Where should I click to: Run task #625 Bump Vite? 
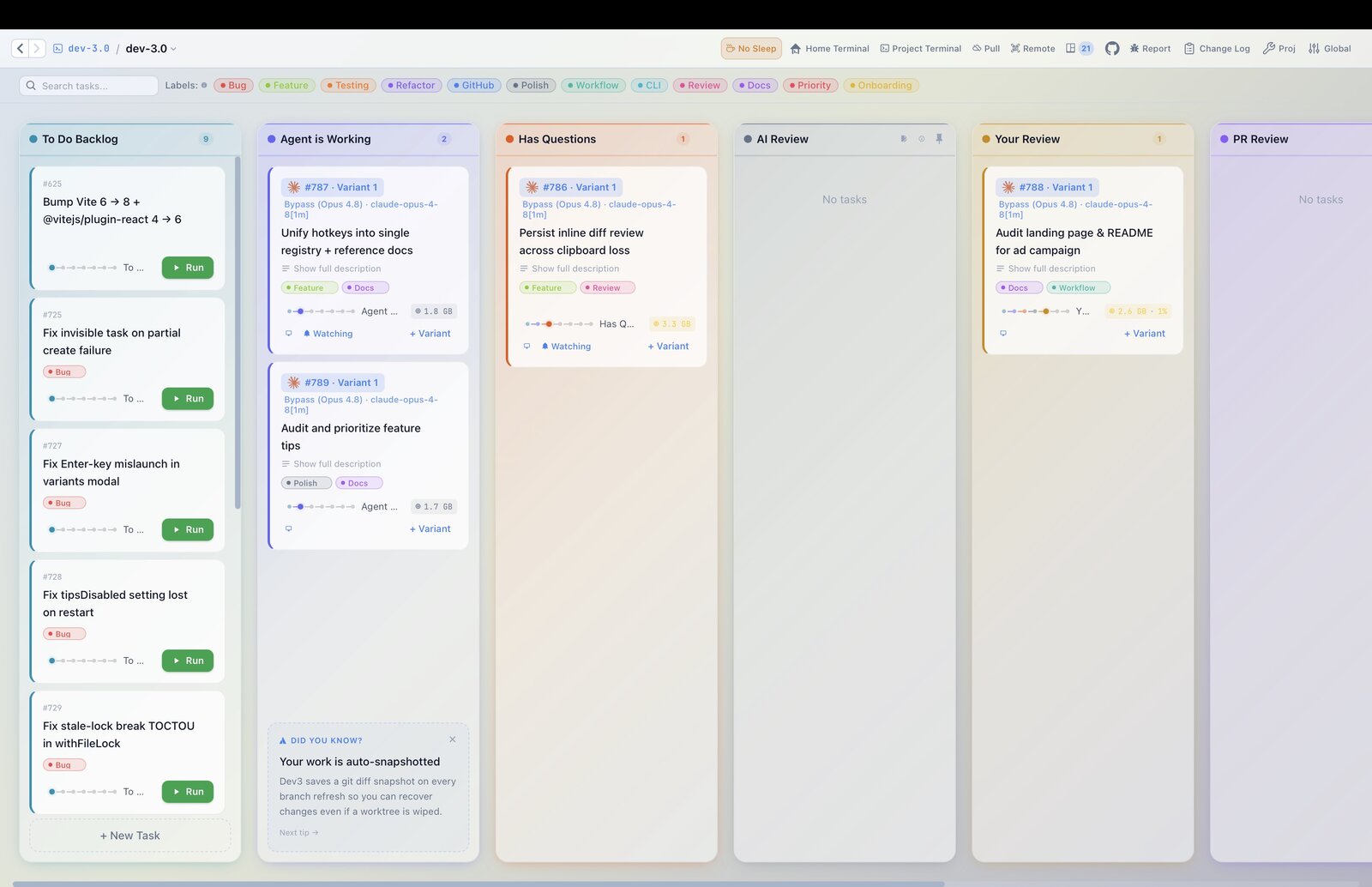point(188,268)
